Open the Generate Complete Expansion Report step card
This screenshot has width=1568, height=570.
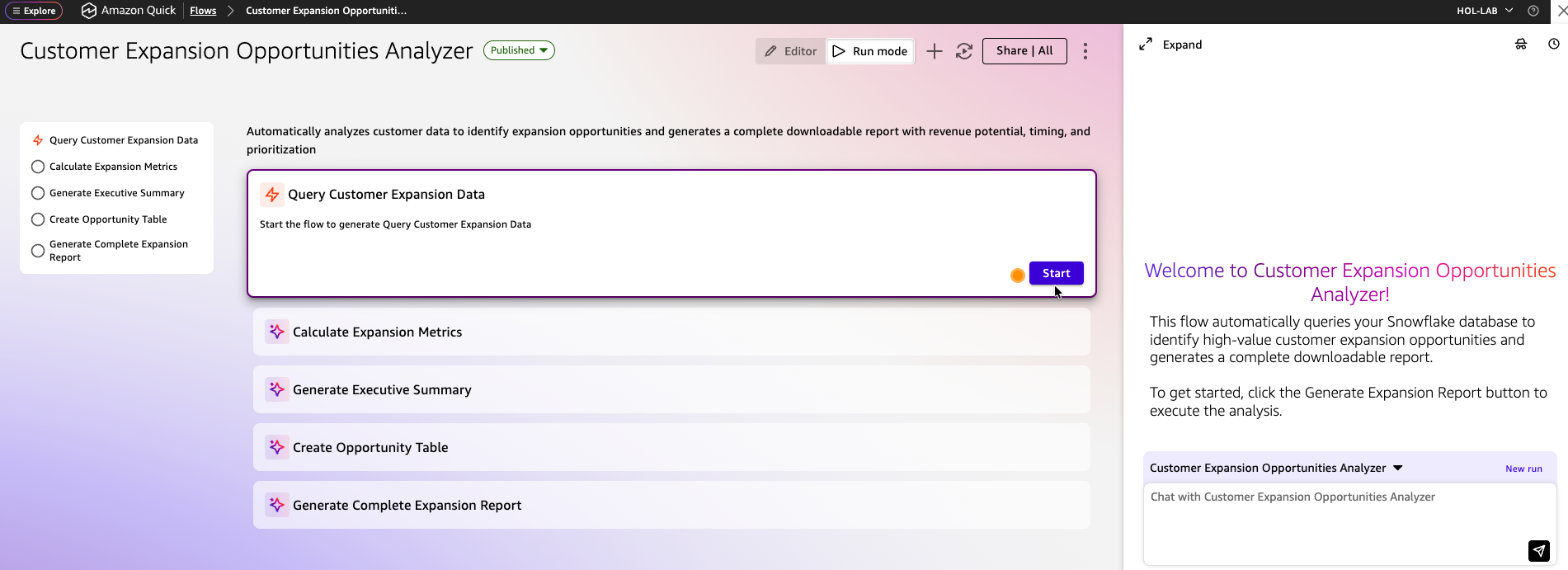coord(671,505)
